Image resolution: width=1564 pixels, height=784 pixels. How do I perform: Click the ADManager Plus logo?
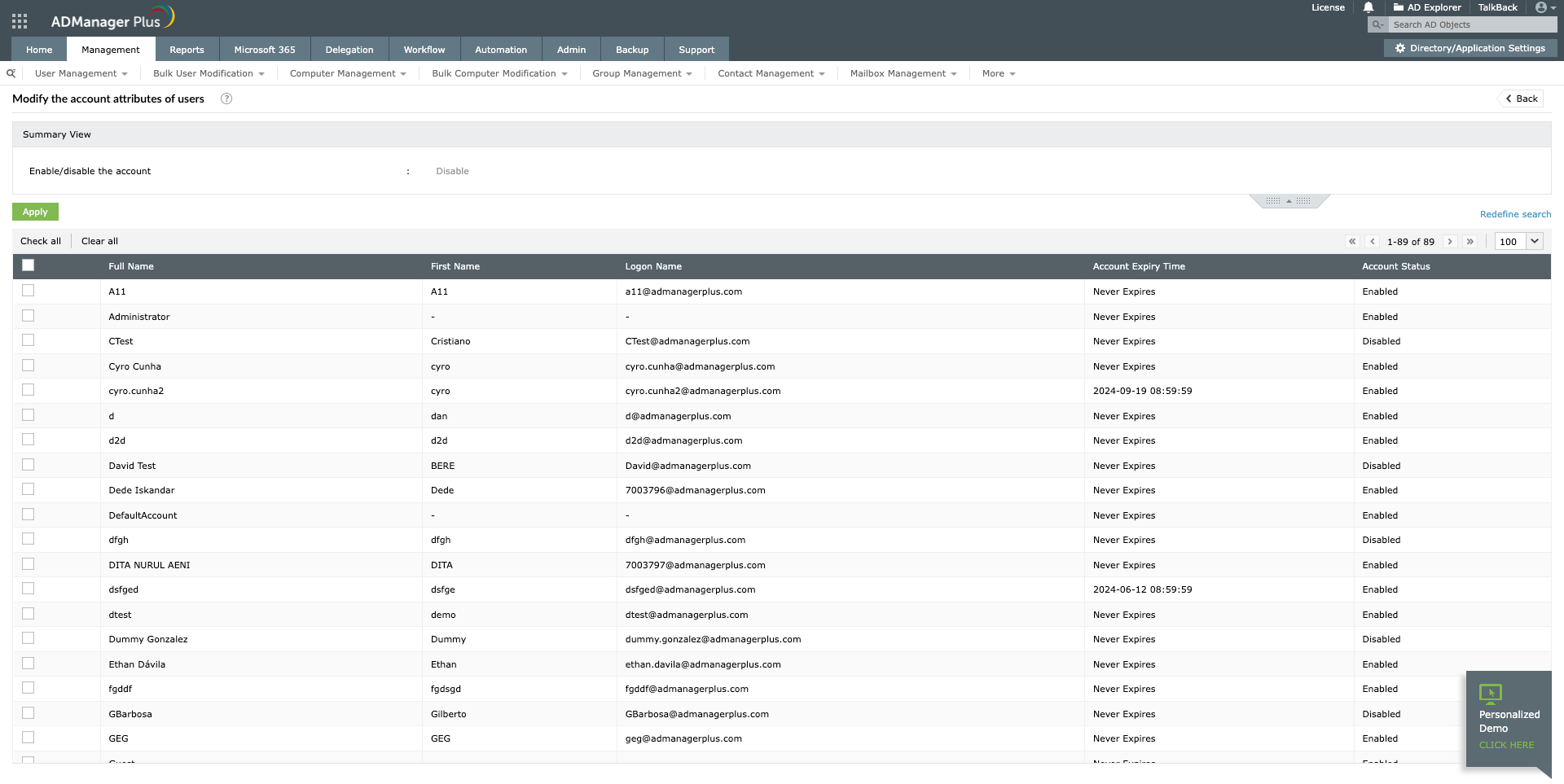pyautogui.click(x=112, y=18)
